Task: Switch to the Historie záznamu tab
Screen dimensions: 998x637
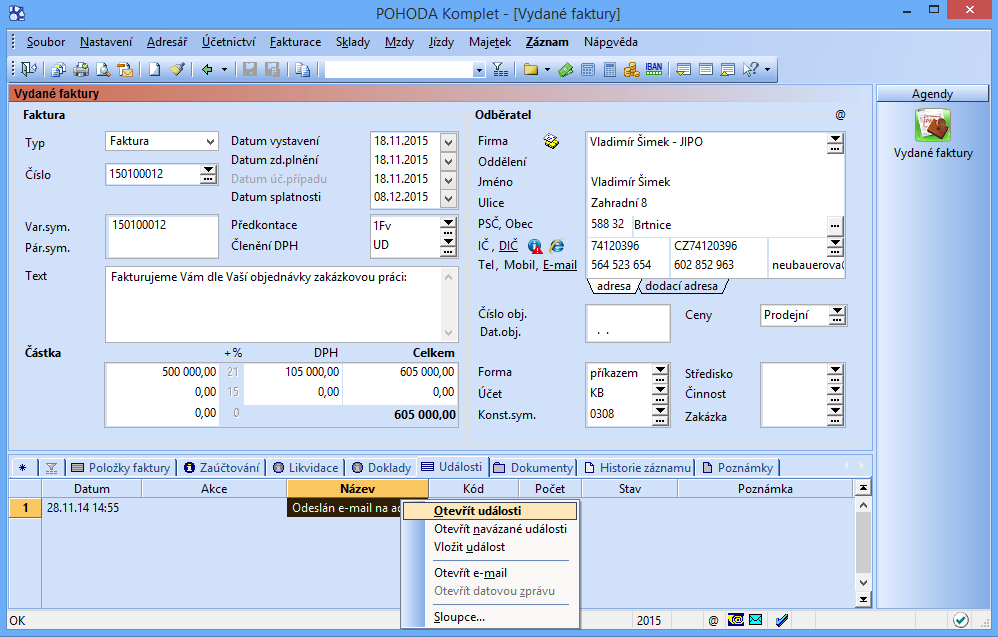Action: tap(636, 468)
